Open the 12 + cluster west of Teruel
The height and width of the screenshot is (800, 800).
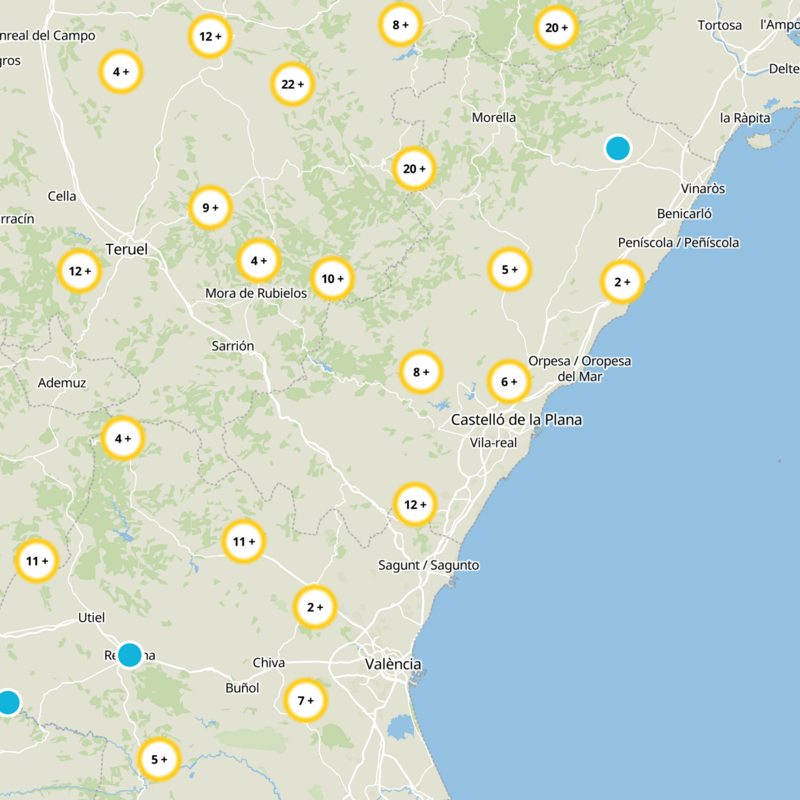(79, 271)
